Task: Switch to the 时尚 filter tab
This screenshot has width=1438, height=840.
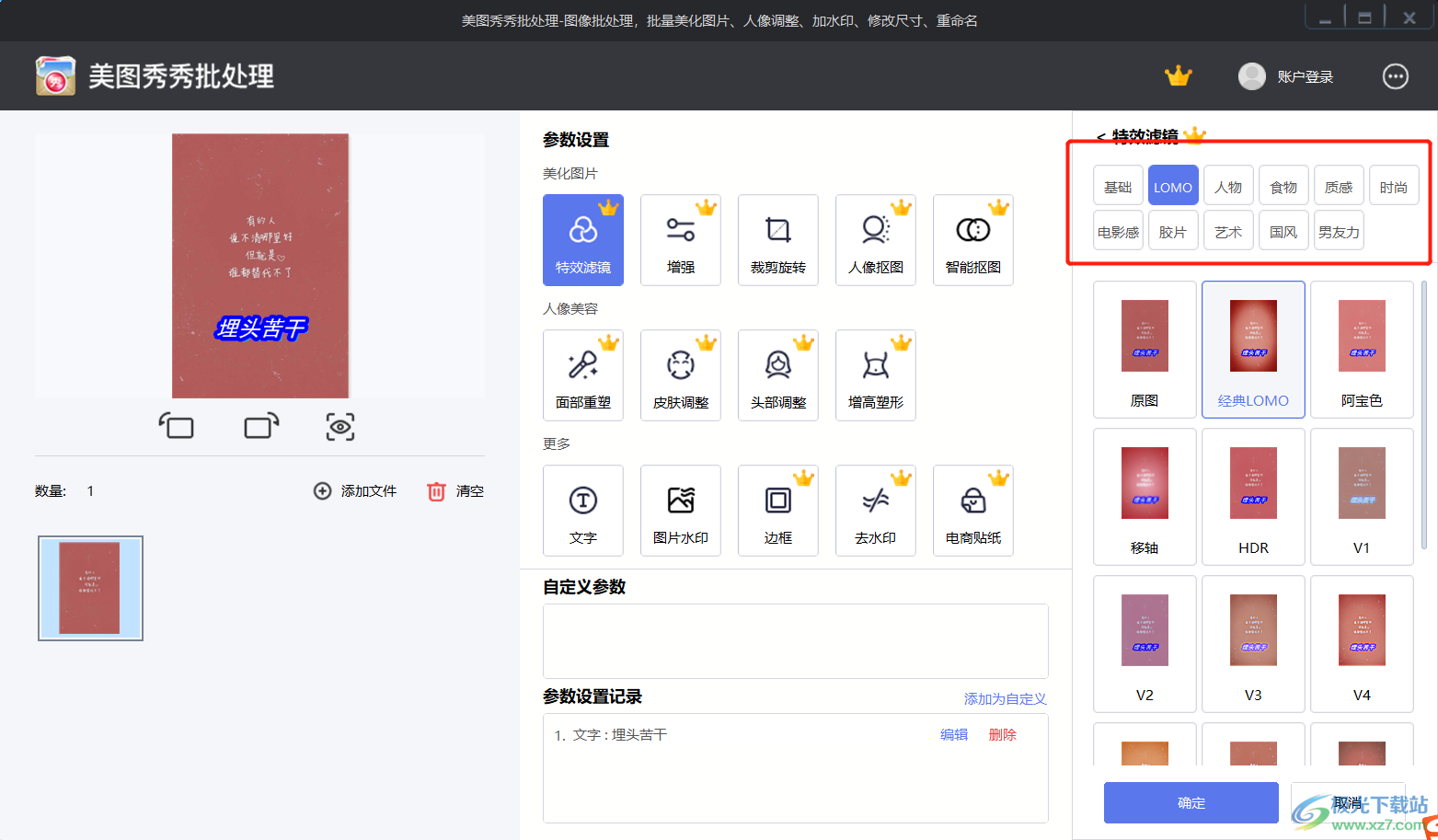Action: click(x=1394, y=187)
